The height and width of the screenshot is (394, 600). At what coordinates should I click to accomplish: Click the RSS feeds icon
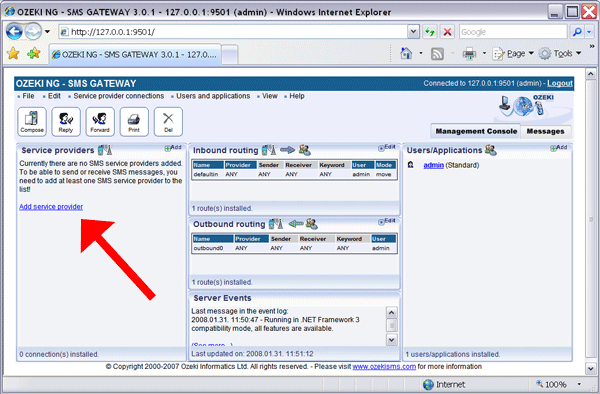[437, 54]
